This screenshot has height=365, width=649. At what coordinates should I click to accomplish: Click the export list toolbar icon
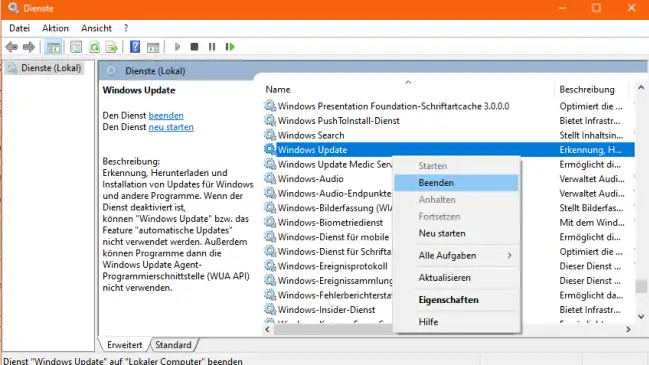click(x=112, y=47)
